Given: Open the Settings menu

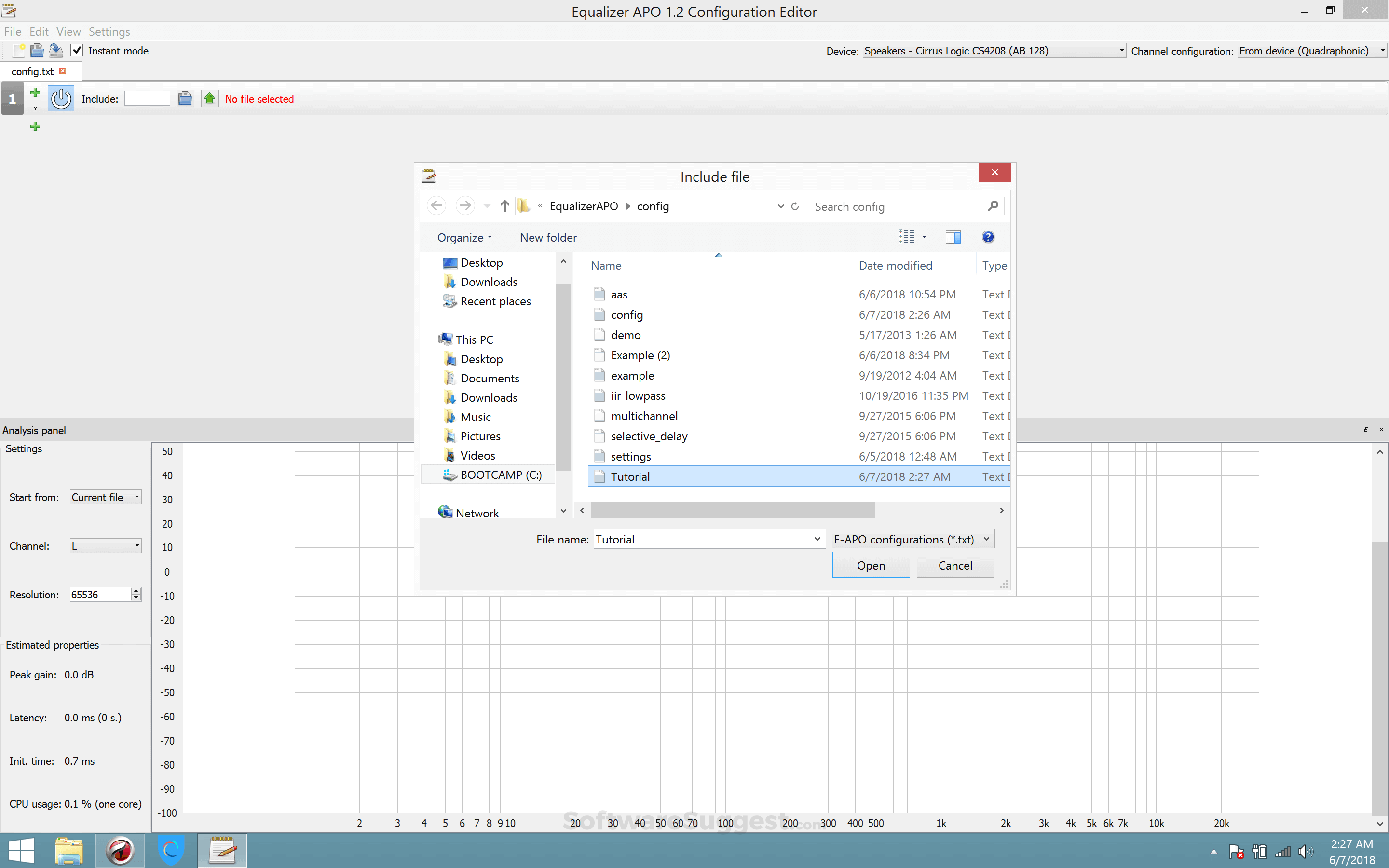Looking at the screenshot, I should (x=109, y=31).
